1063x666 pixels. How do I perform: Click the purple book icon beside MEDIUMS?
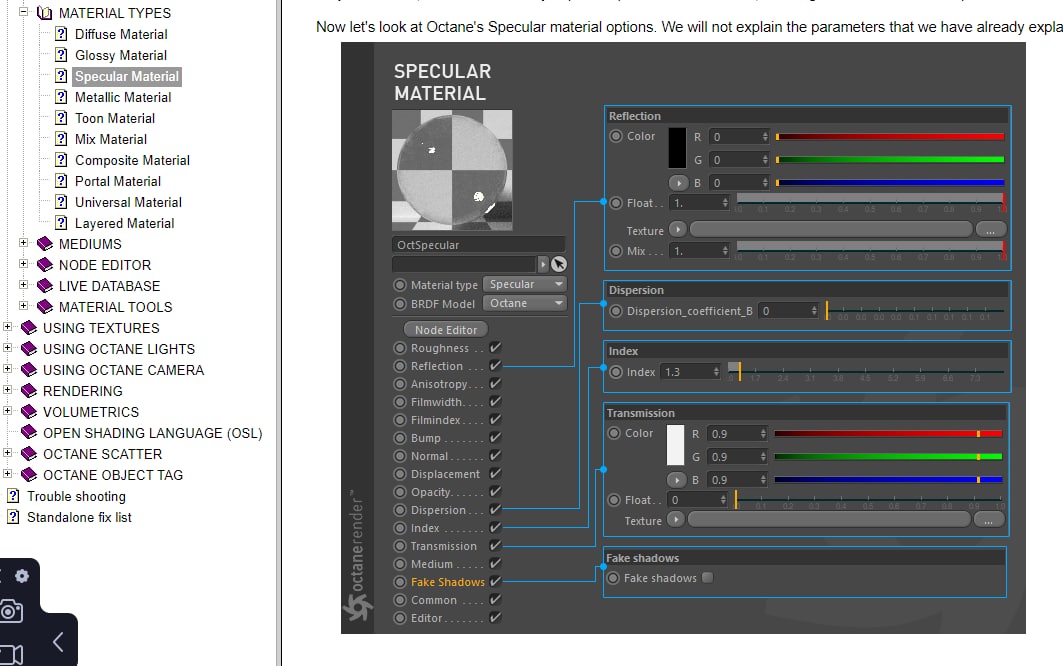coord(45,243)
